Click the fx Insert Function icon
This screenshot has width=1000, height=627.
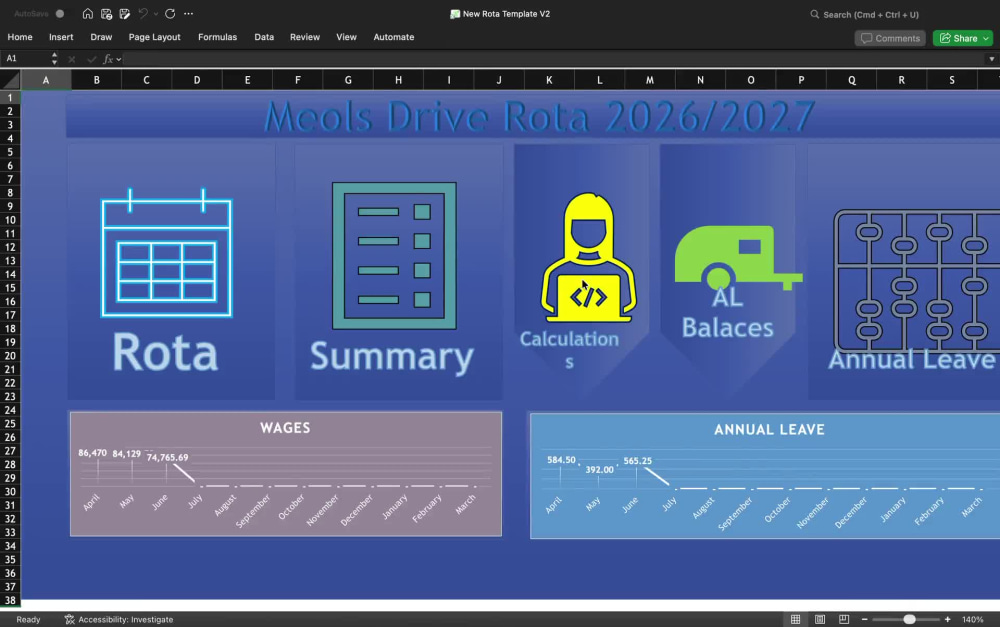[108, 59]
